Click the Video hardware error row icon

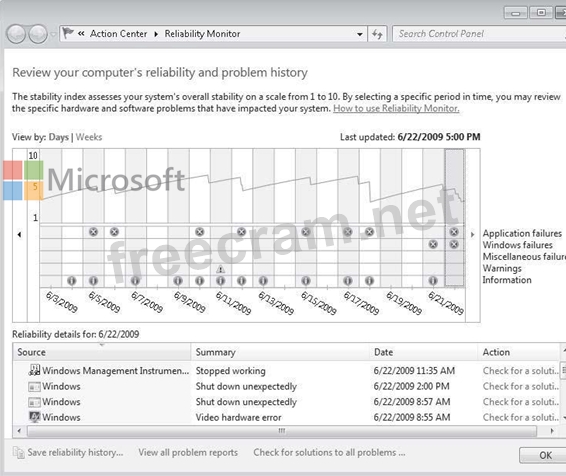point(34,417)
